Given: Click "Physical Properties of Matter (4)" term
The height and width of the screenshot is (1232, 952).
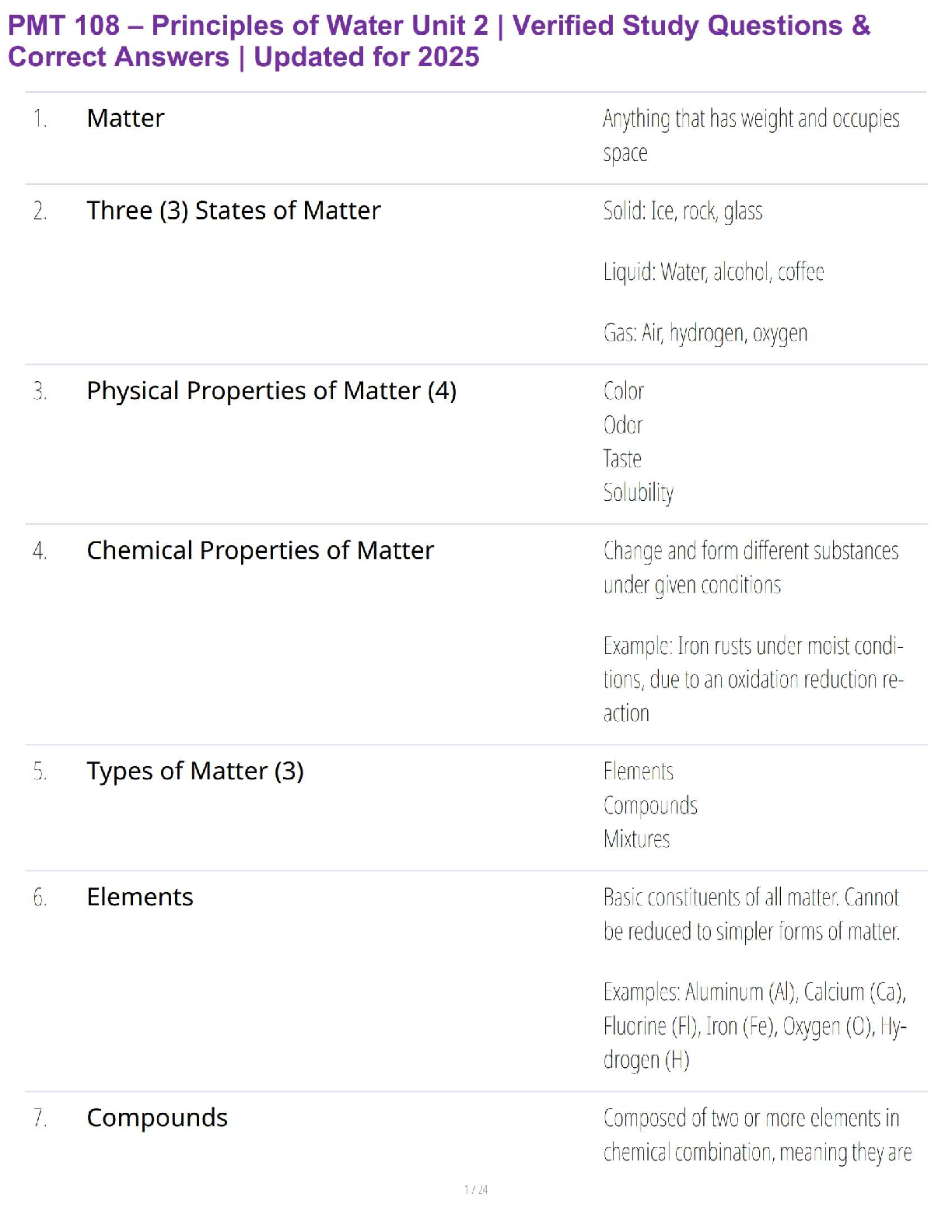Looking at the screenshot, I should 271,390.
